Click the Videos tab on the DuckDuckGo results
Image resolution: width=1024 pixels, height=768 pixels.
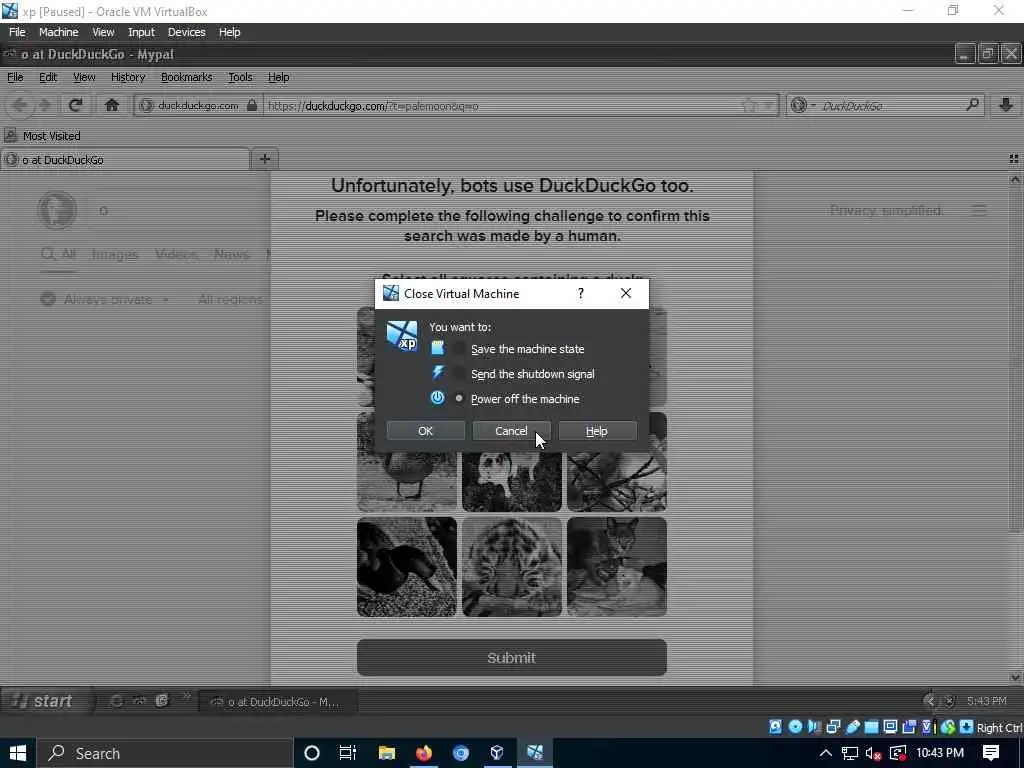[x=176, y=255]
